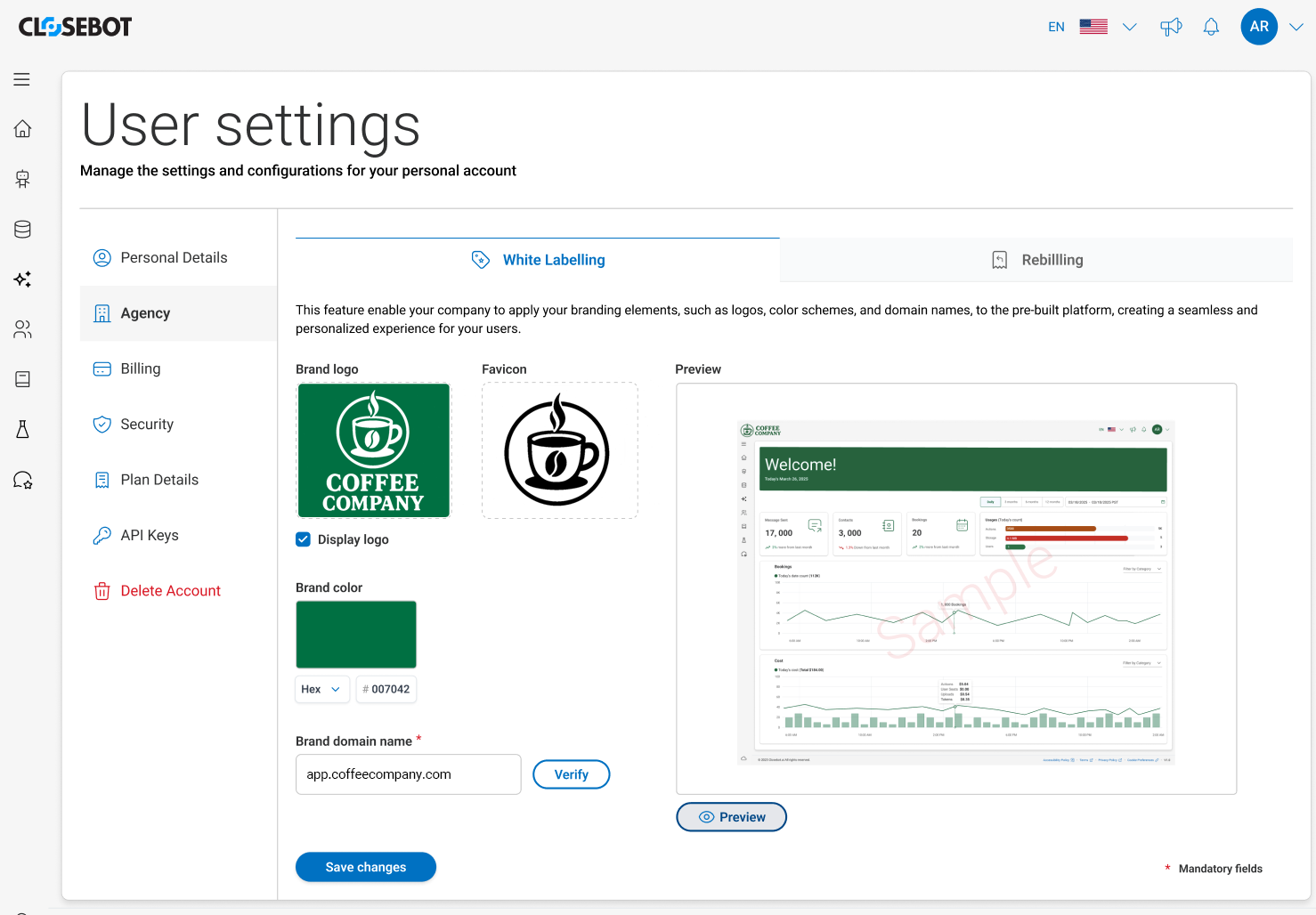Click the API Keys key icon
The image size is (1316, 915).
[x=102, y=535]
